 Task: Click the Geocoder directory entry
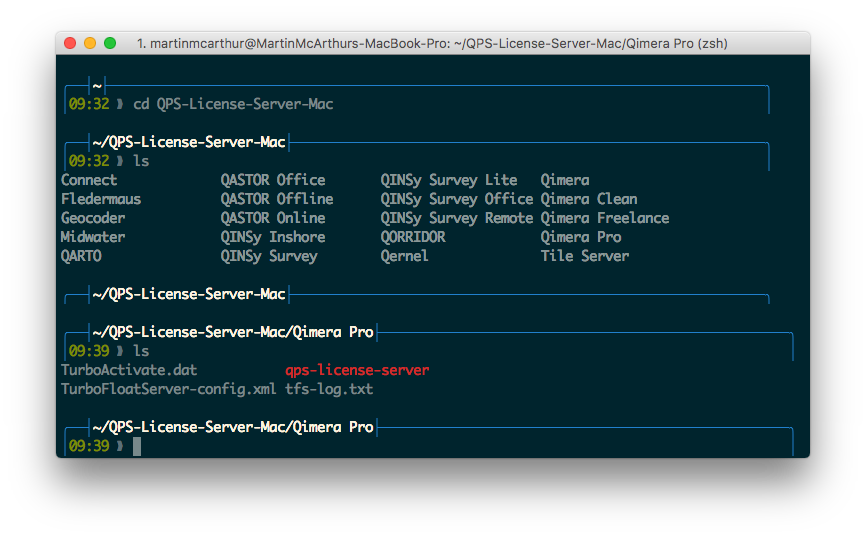pos(93,218)
